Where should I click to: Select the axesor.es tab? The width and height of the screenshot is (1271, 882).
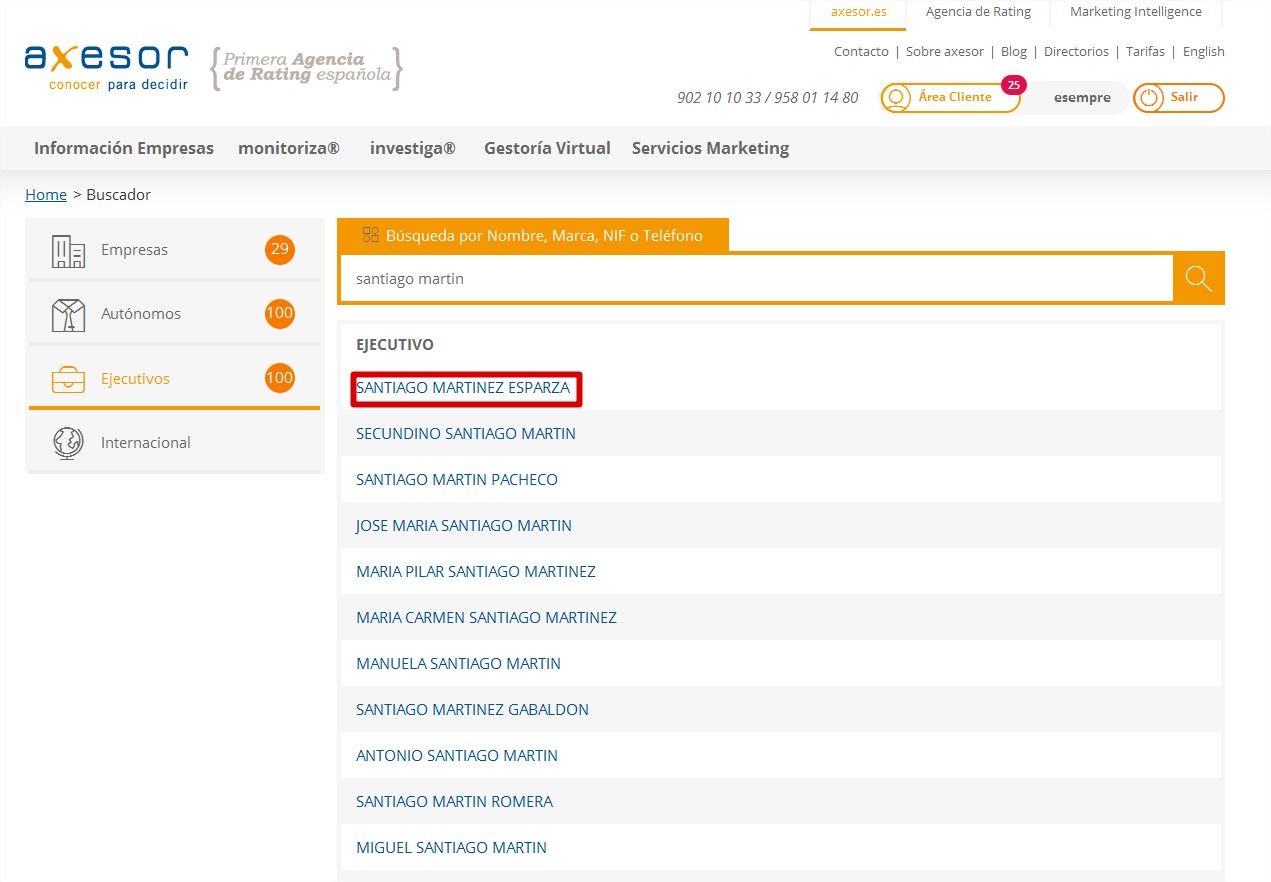[858, 13]
